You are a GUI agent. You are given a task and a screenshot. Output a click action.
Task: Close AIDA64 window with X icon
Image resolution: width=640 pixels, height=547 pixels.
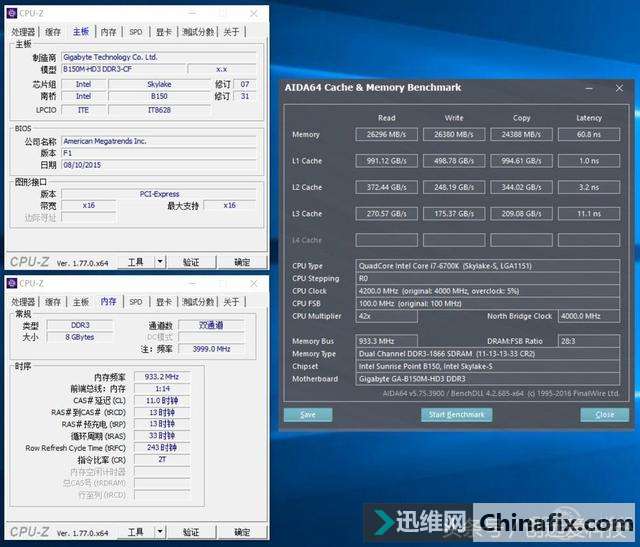(x=619, y=88)
